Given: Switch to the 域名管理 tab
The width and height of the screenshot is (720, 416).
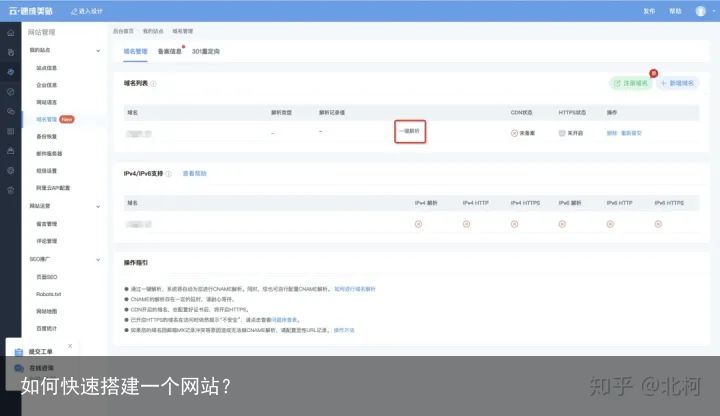Looking at the screenshot, I should (x=135, y=51).
